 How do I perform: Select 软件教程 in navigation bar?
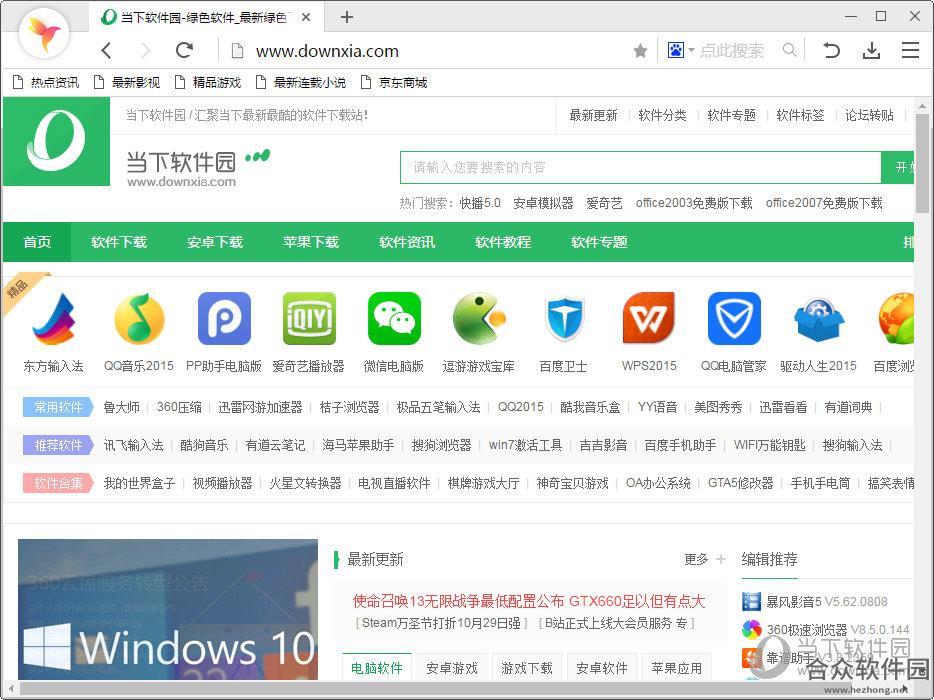click(503, 242)
